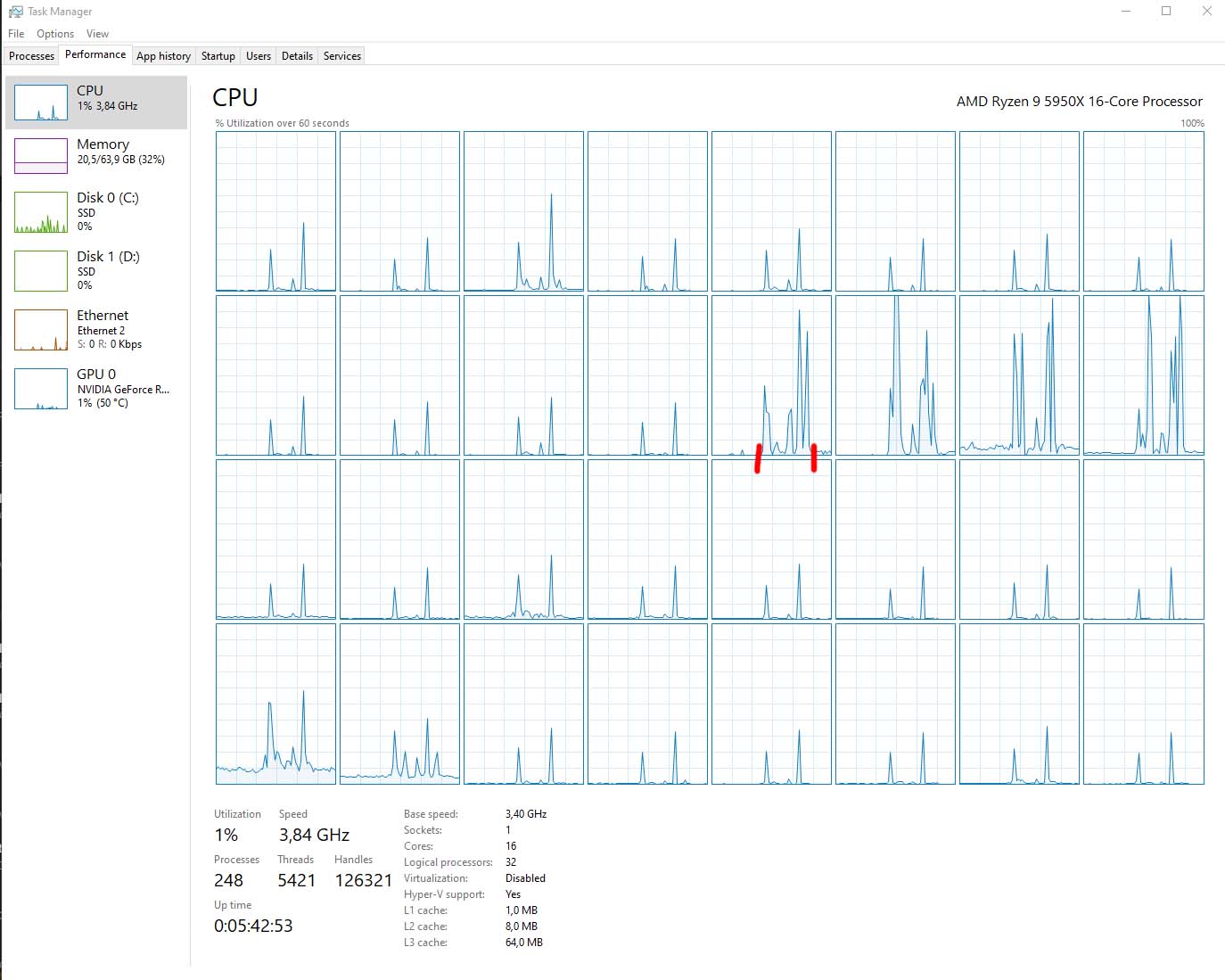The image size is (1225, 980).
Task: Open the App history tab
Action: click(163, 55)
